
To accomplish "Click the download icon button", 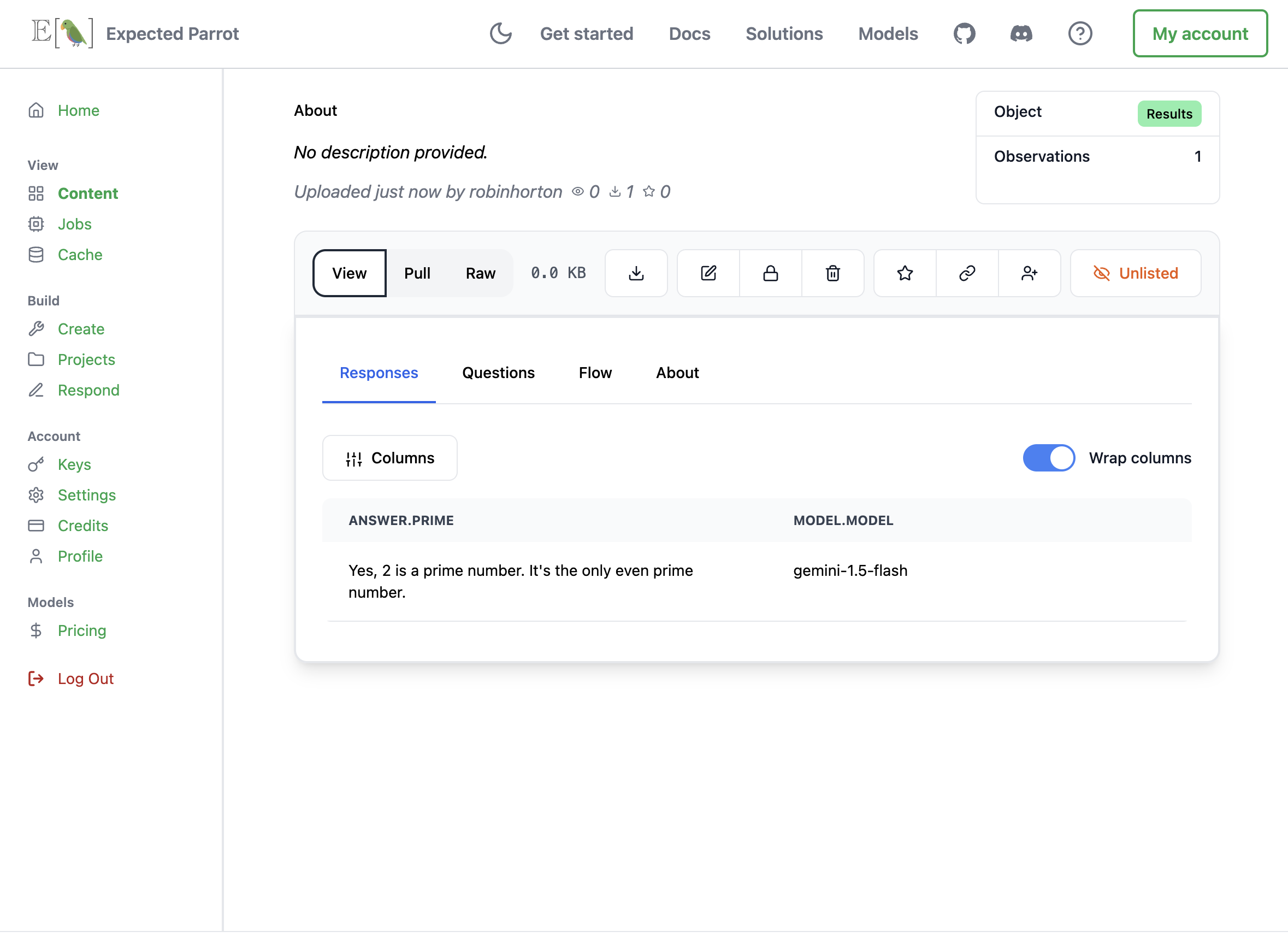I will point(636,273).
